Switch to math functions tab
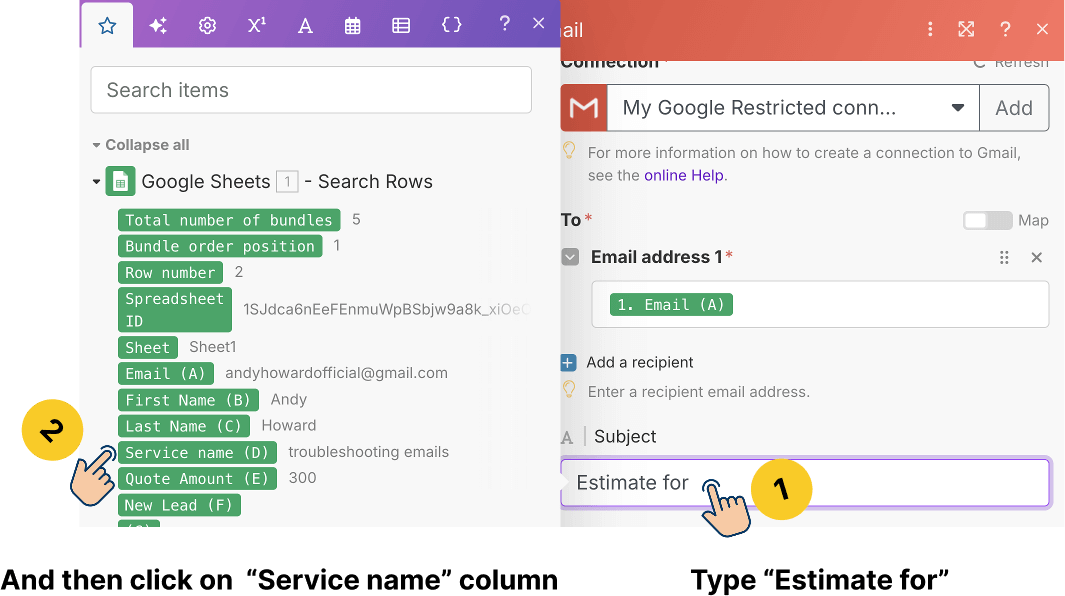Screen dimensions: 1065x596 pos(256,26)
